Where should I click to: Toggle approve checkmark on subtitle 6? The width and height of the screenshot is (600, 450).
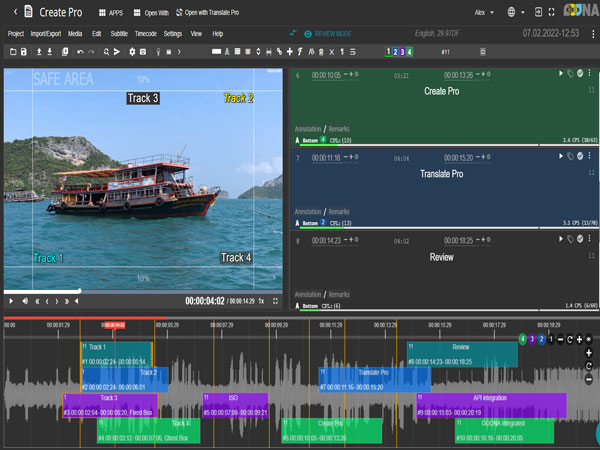point(580,73)
